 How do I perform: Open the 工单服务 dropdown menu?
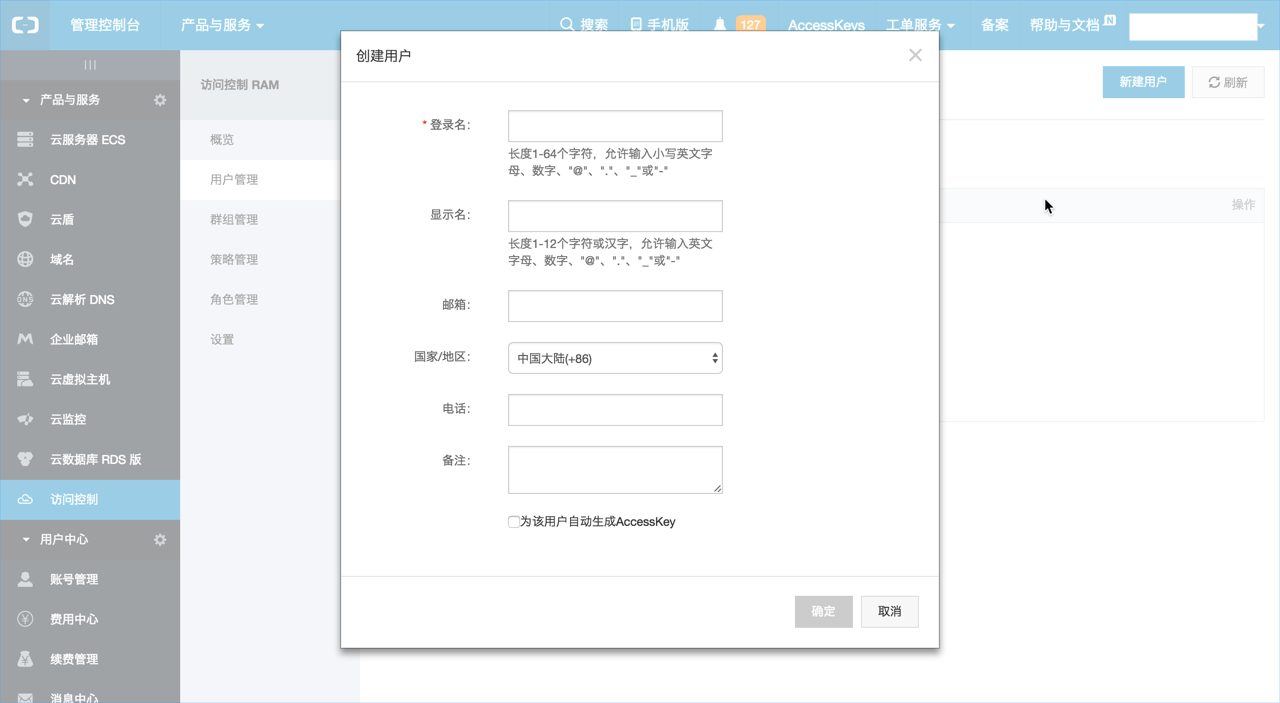[920, 25]
